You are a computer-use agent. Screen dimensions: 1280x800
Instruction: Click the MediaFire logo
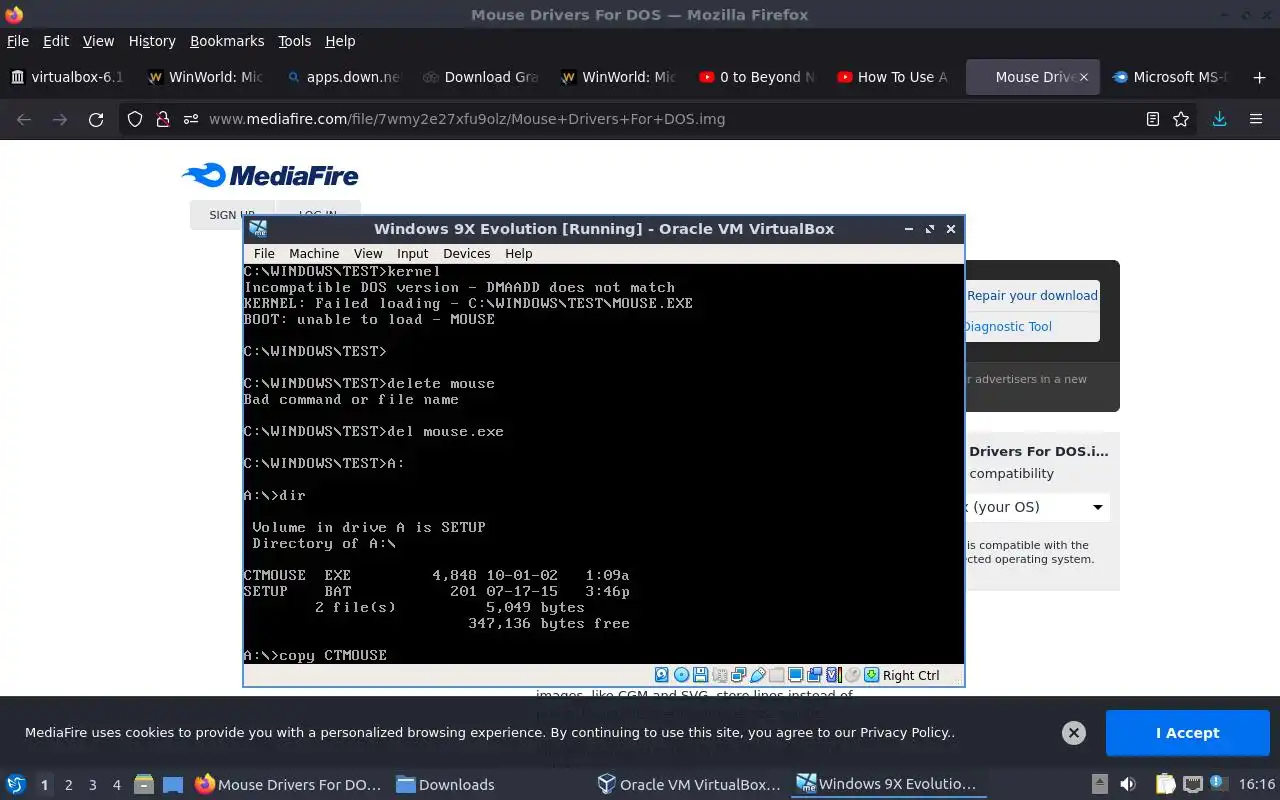tap(270, 176)
